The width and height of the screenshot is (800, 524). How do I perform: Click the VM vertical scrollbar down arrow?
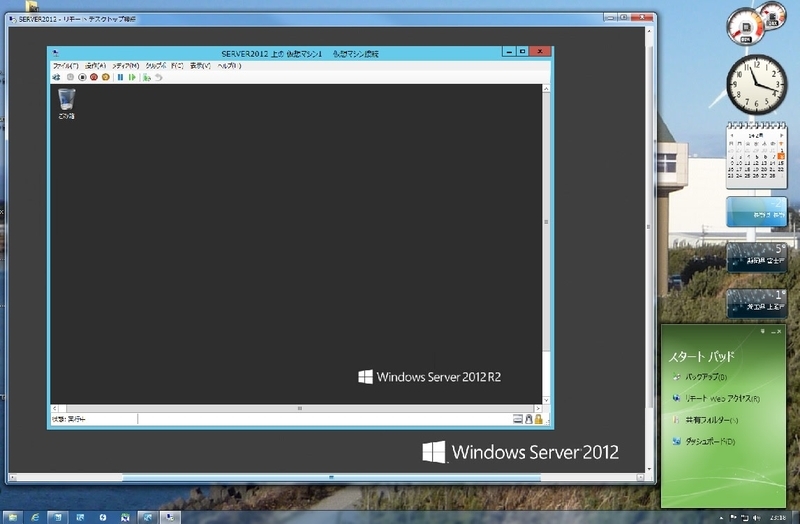coord(546,400)
